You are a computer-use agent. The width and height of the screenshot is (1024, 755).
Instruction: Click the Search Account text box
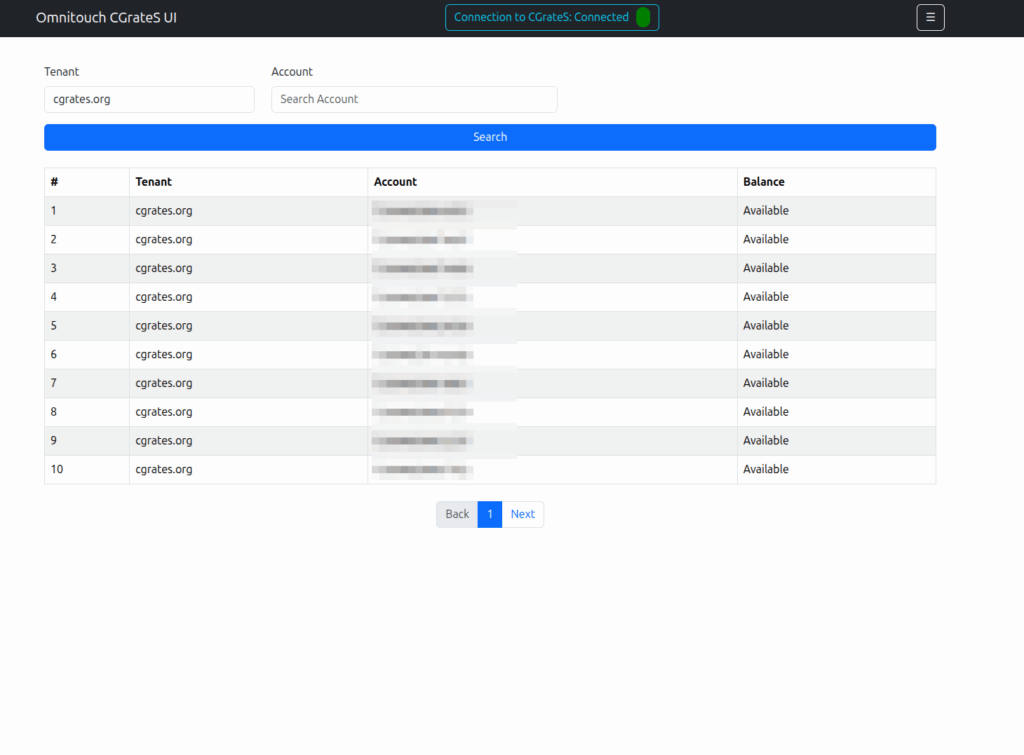[414, 99]
